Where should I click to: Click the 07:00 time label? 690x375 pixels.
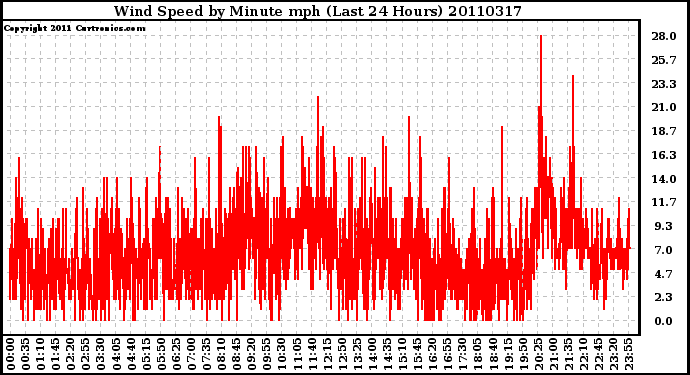191,354
